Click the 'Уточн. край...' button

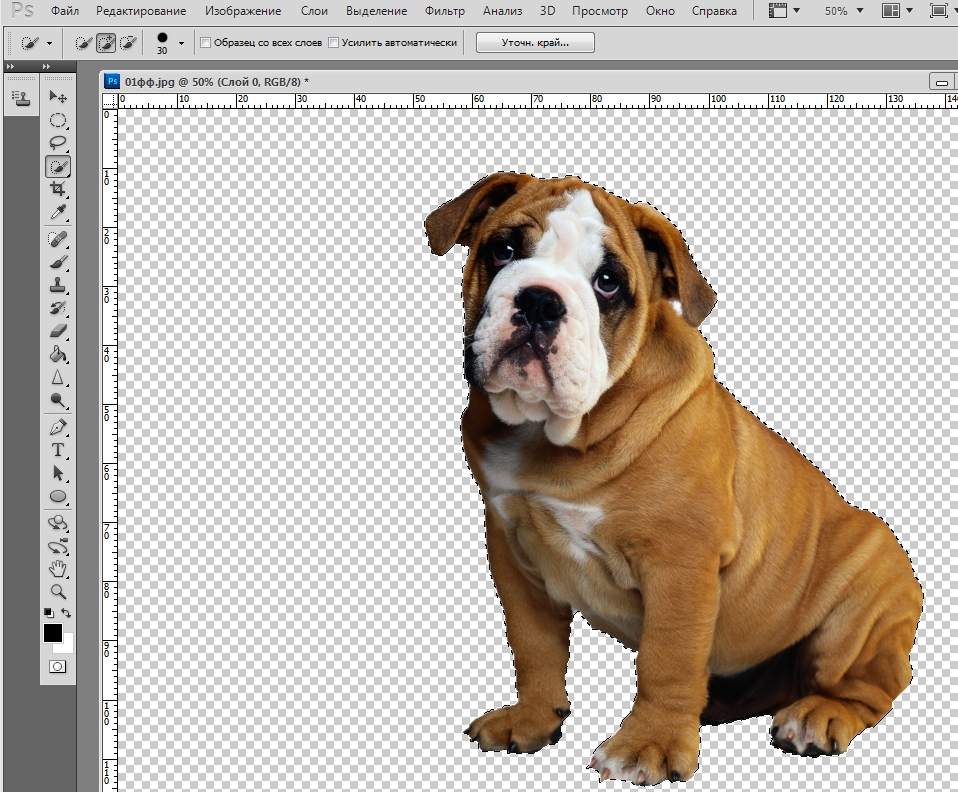pyautogui.click(x=535, y=43)
